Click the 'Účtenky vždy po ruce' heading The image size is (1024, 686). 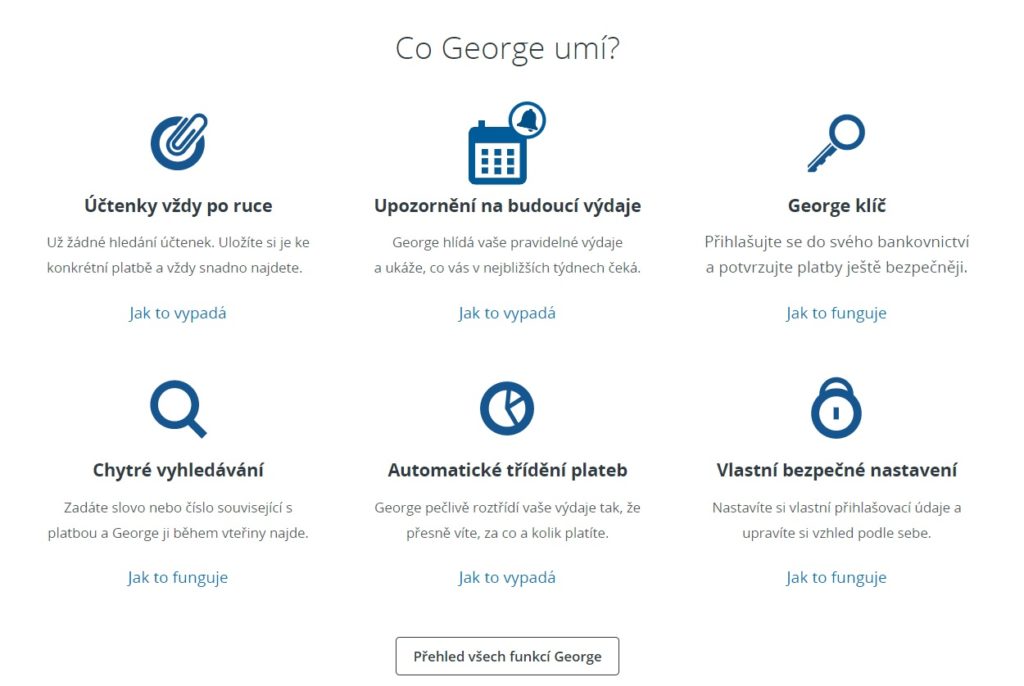[178, 206]
